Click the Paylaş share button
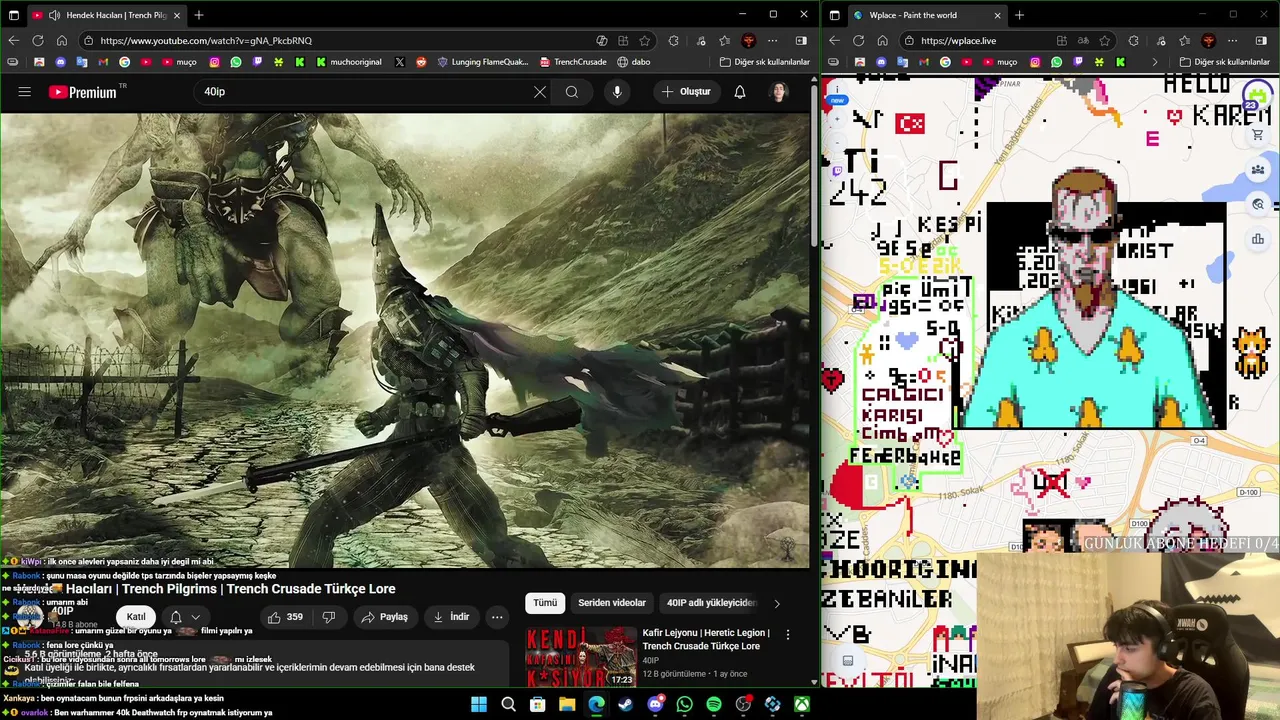The image size is (1280, 720). point(385,617)
